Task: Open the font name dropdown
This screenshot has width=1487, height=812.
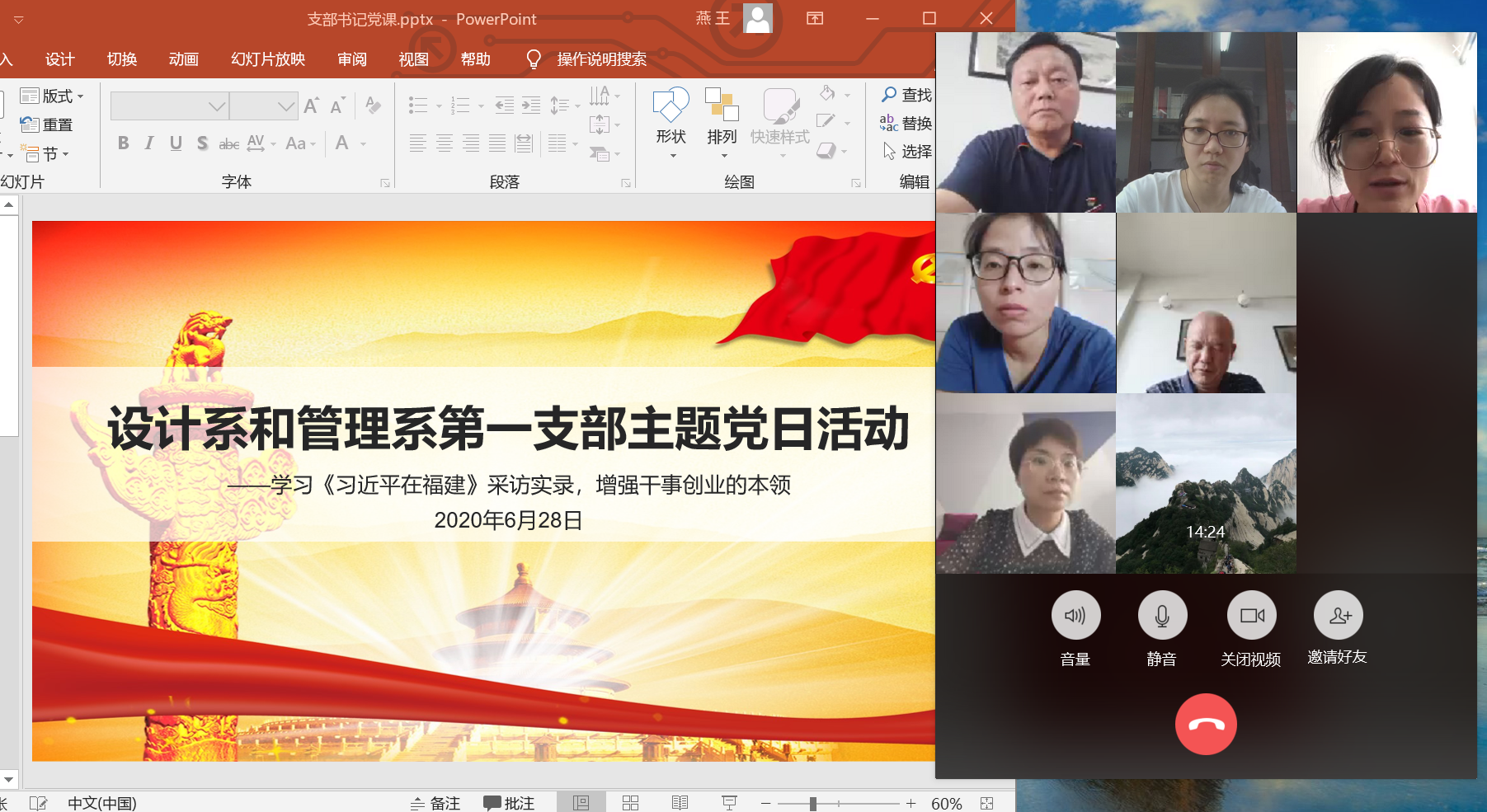Action: pos(217,106)
